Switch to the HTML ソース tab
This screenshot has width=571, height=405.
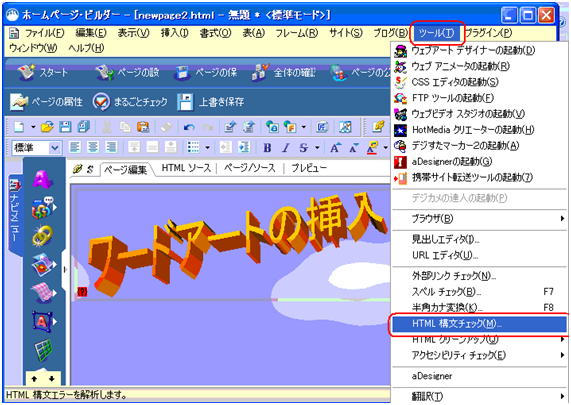[186, 168]
